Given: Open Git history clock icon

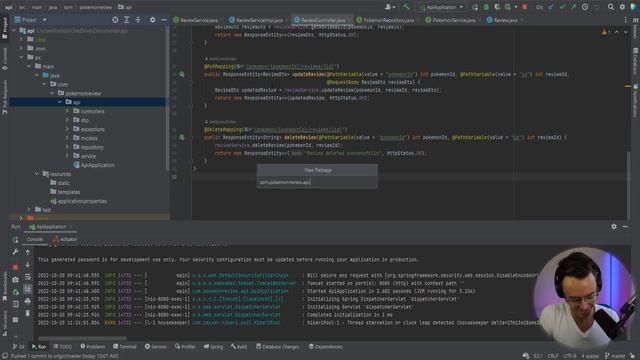Looking at the screenshot, I should (585, 7).
